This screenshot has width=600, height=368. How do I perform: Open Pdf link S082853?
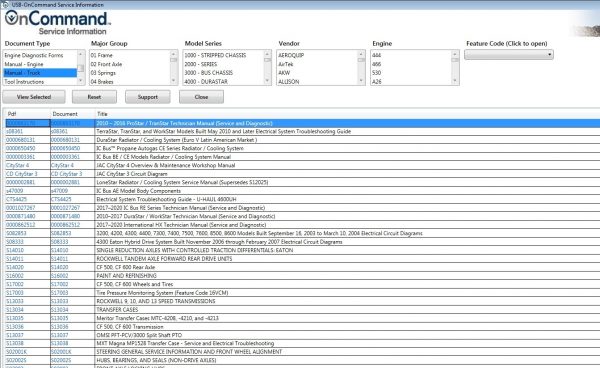point(16,233)
